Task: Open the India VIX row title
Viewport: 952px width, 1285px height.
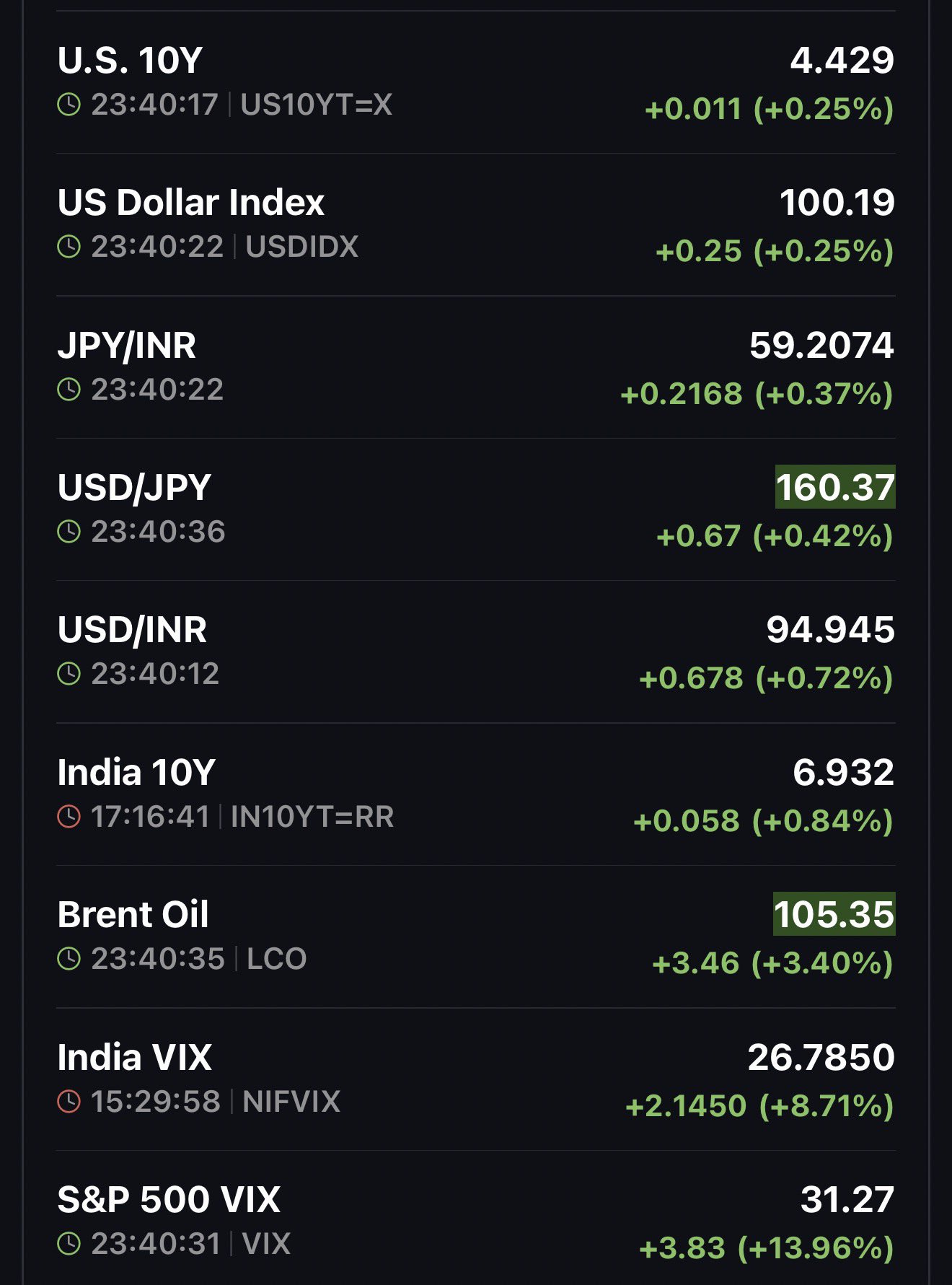Action: [x=134, y=1058]
